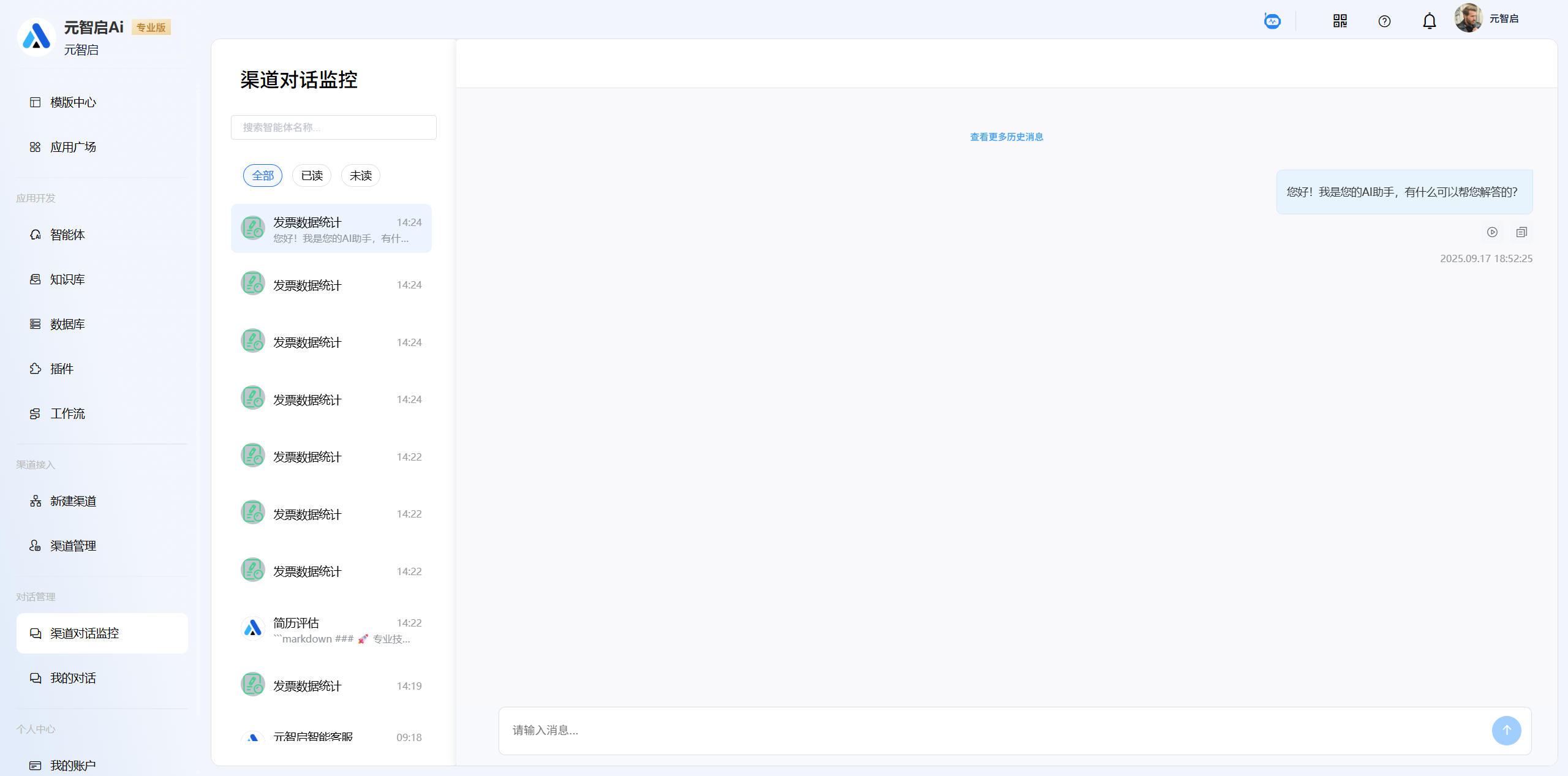The height and width of the screenshot is (776, 1568).
Task: Show only 未读 conversations
Action: [361, 176]
